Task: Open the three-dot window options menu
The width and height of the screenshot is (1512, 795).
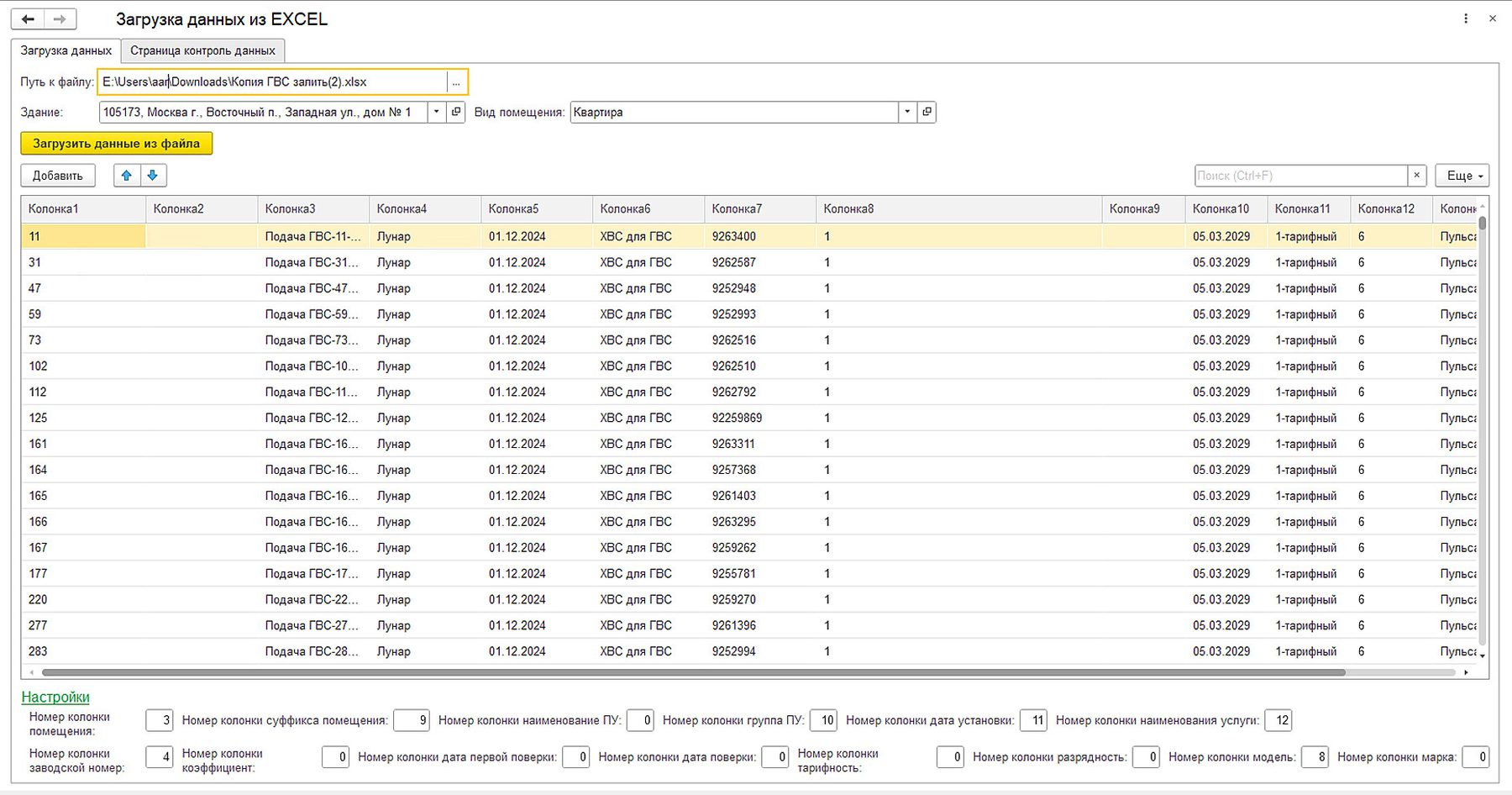Action: [x=1466, y=18]
